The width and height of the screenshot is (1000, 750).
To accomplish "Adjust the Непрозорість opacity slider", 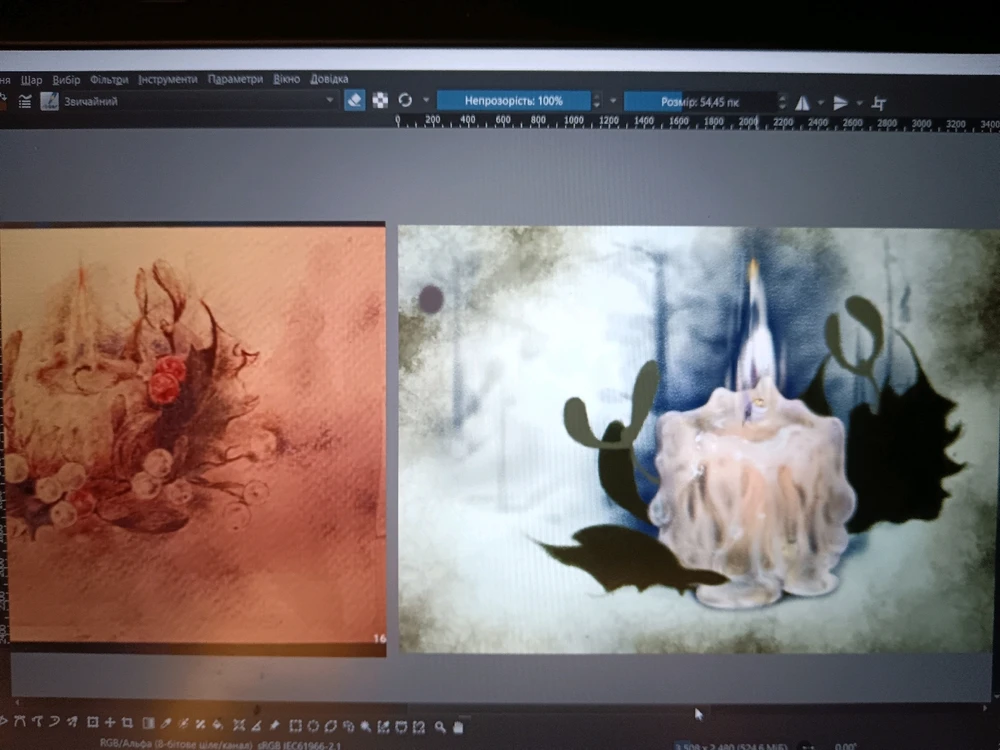I will (513, 101).
